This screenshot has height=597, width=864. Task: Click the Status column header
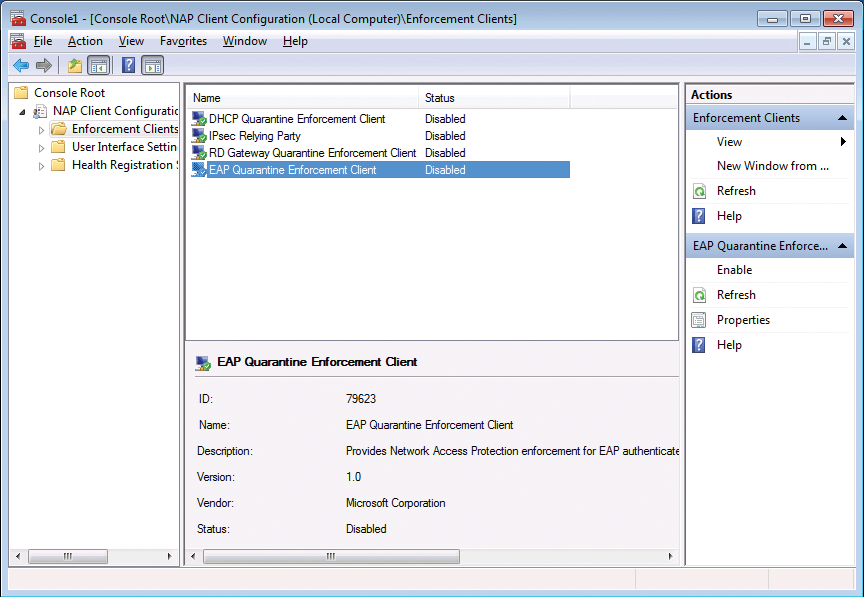(x=440, y=98)
